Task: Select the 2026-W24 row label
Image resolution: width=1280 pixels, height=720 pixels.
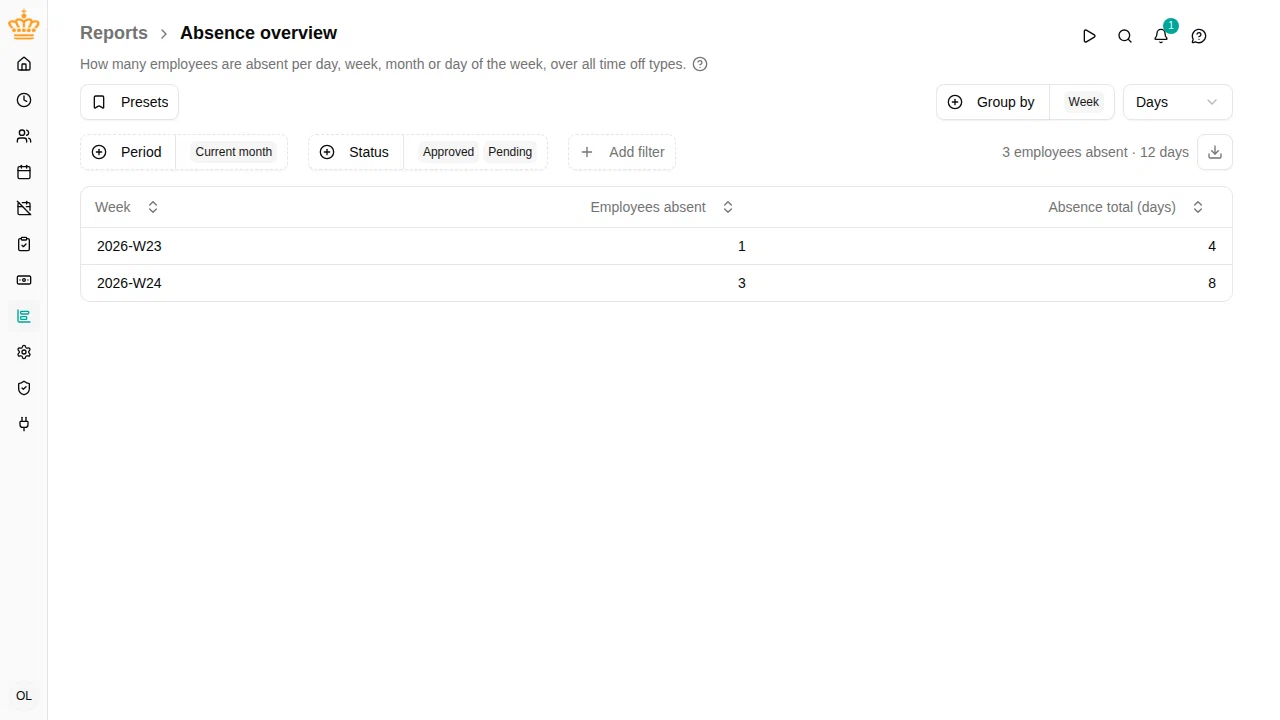Action: [129, 283]
